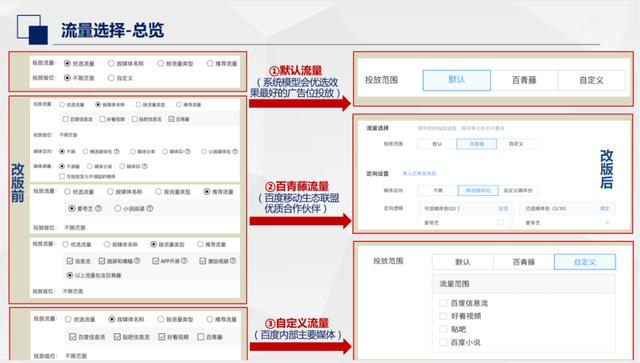The image size is (640, 363).
Task: Click the question-mark icon beside 激励视频
Action: pyautogui.click(x=233, y=261)
